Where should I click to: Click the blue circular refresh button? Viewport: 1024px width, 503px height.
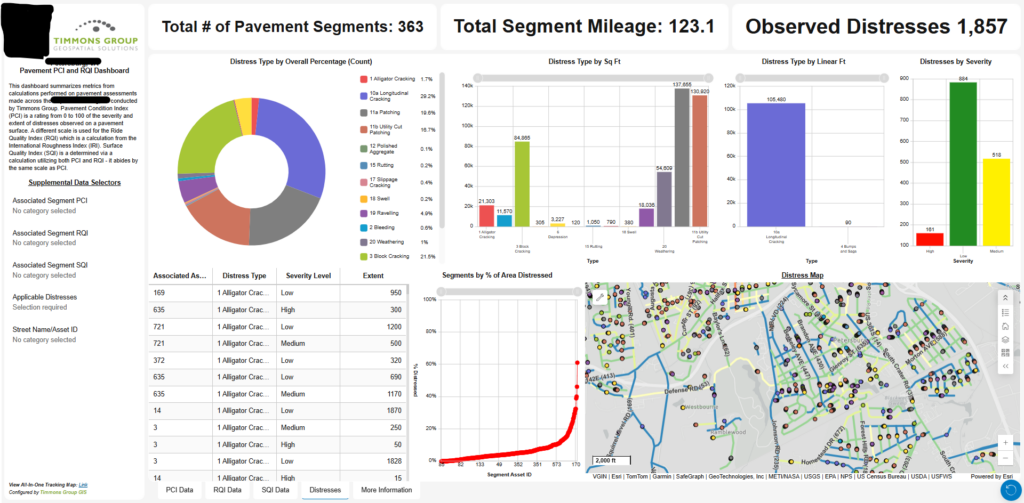click(1011, 491)
